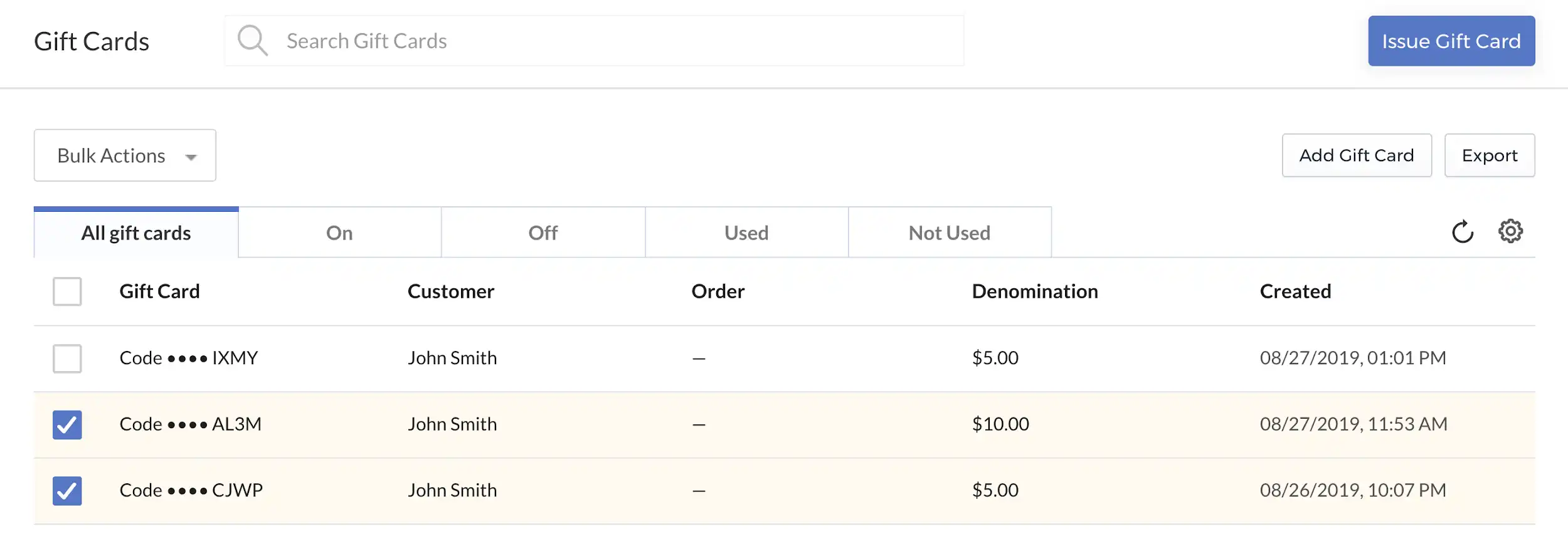The height and width of the screenshot is (546, 1568).
Task: Sort by the Created column header
Action: point(1295,291)
